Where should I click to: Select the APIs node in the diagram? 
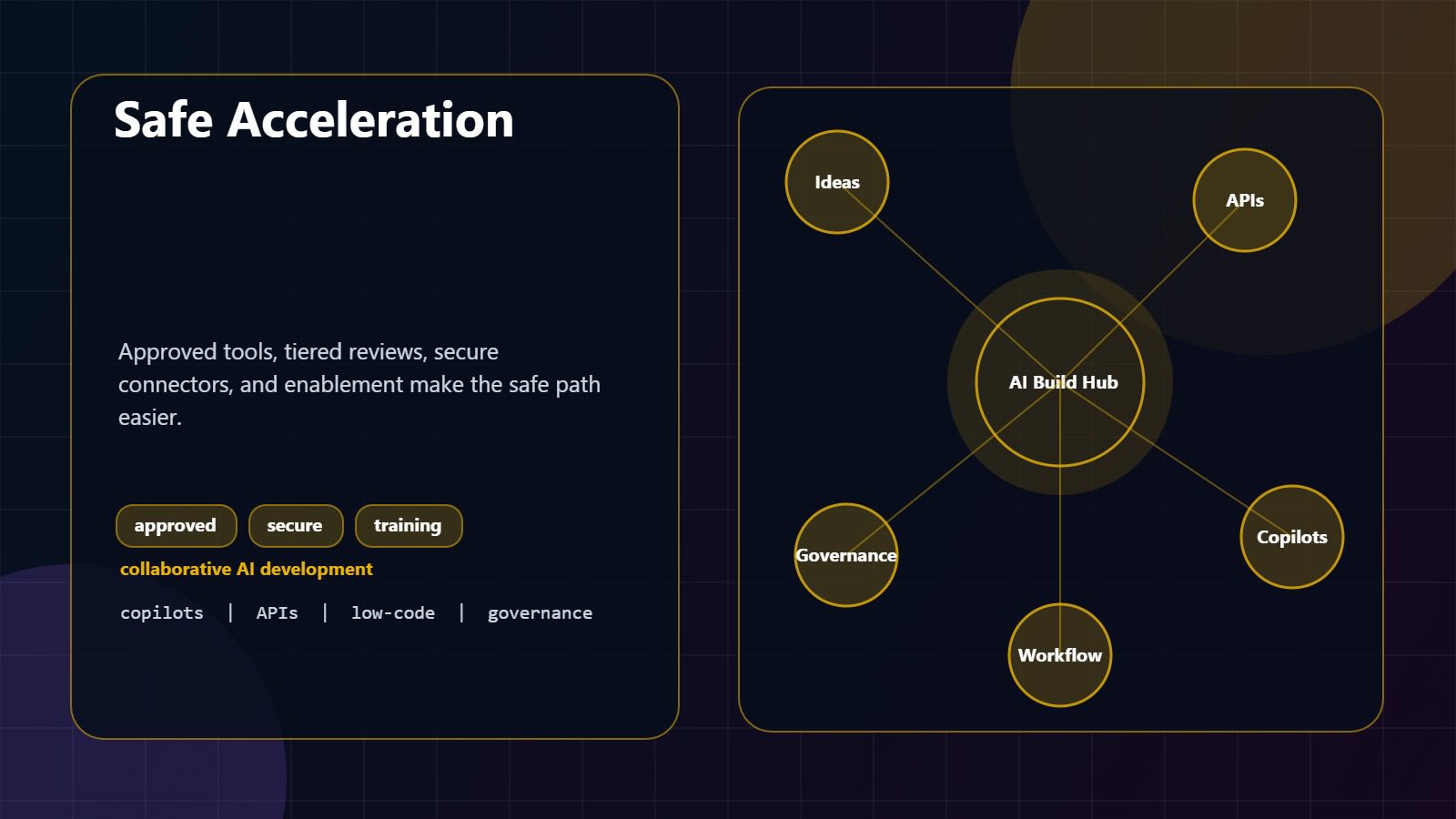click(1245, 200)
